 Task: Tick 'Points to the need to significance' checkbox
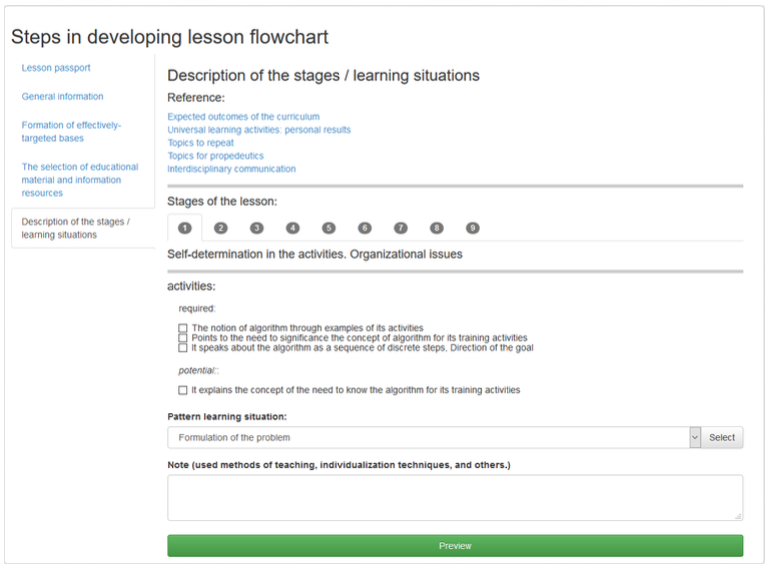[183, 338]
